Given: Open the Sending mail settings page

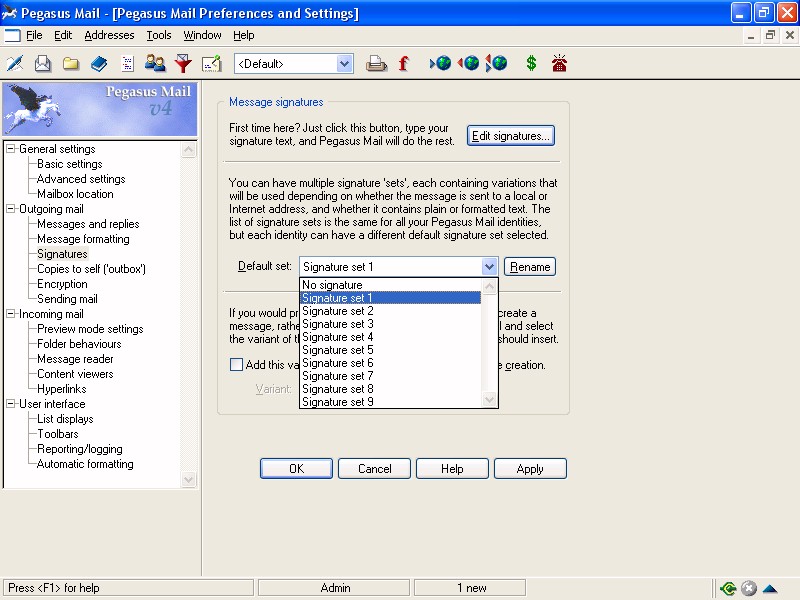Looking at the screenshot, I should [67, 299].
